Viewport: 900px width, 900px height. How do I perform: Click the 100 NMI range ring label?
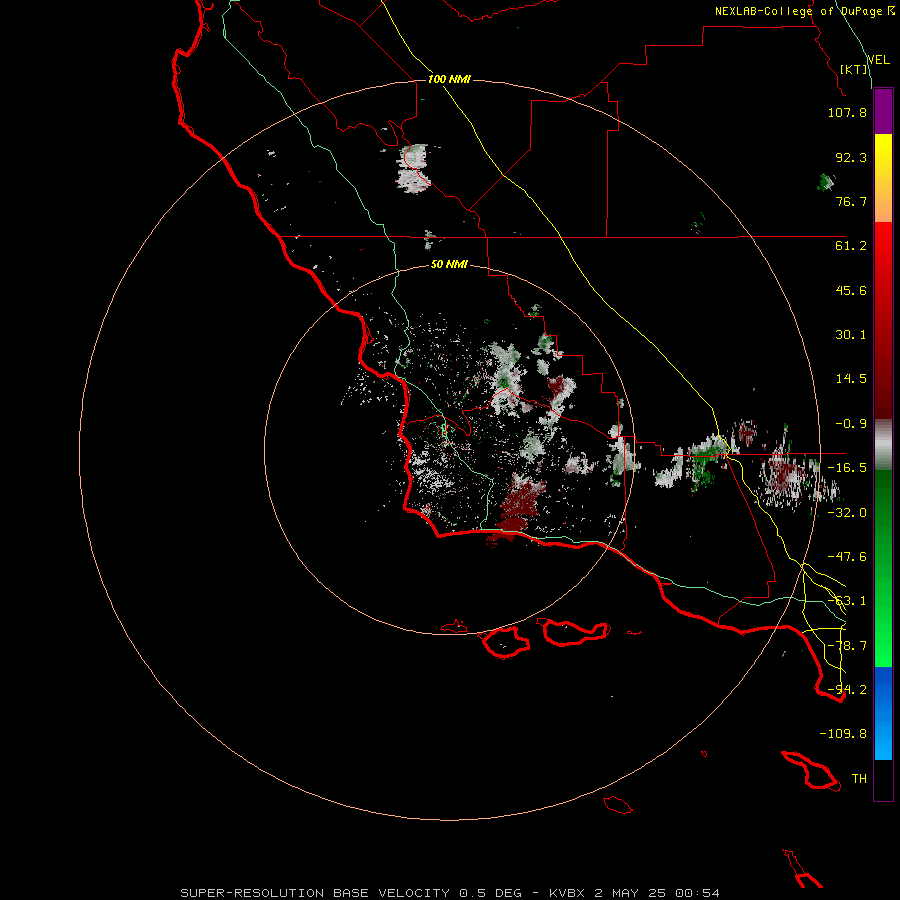[449, 79]
